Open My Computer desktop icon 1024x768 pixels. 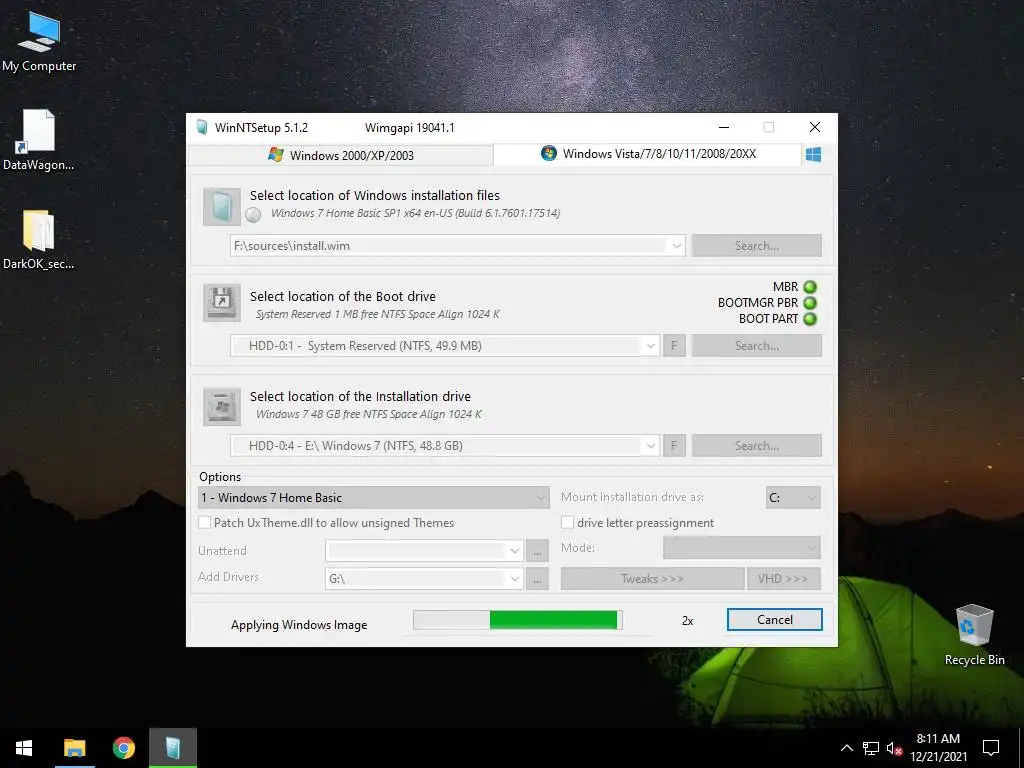[39, 42]
